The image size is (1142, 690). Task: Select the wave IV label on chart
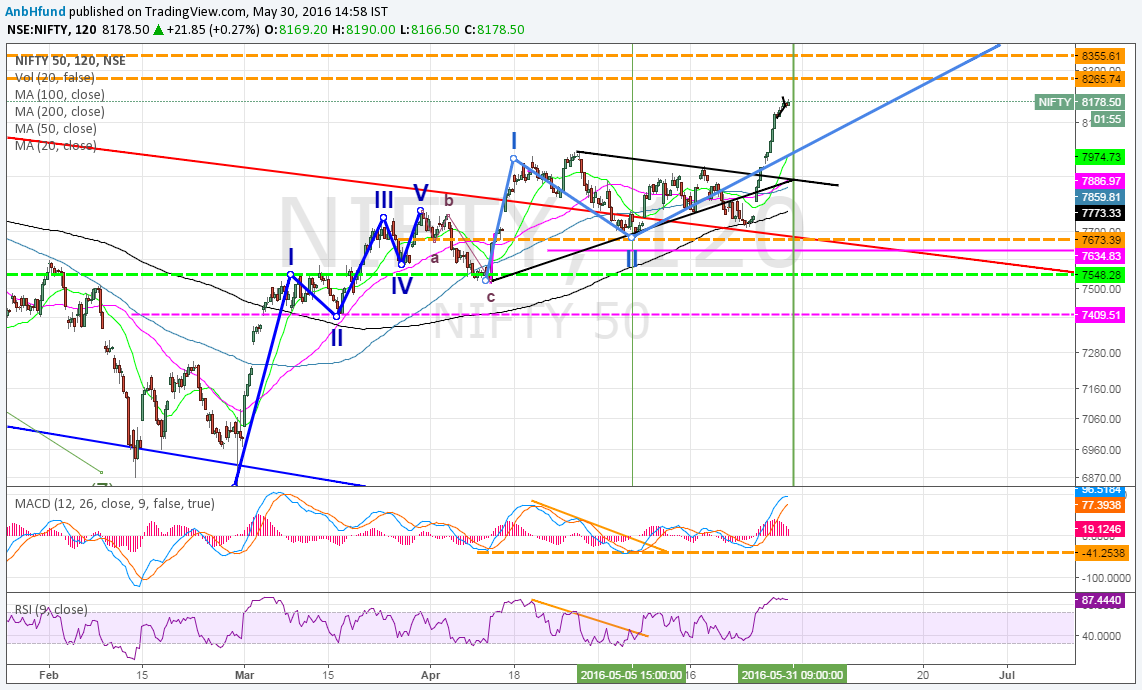(x=401, y=285)
